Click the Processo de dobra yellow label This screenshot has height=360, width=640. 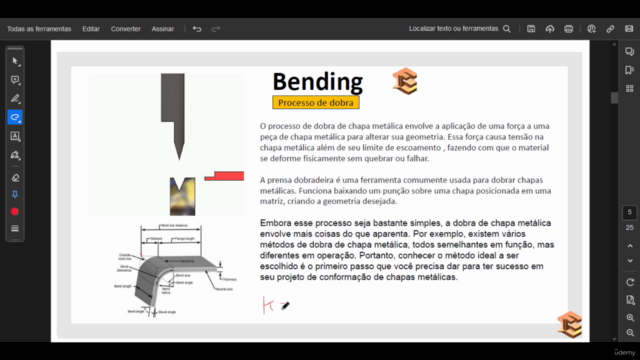316,102
